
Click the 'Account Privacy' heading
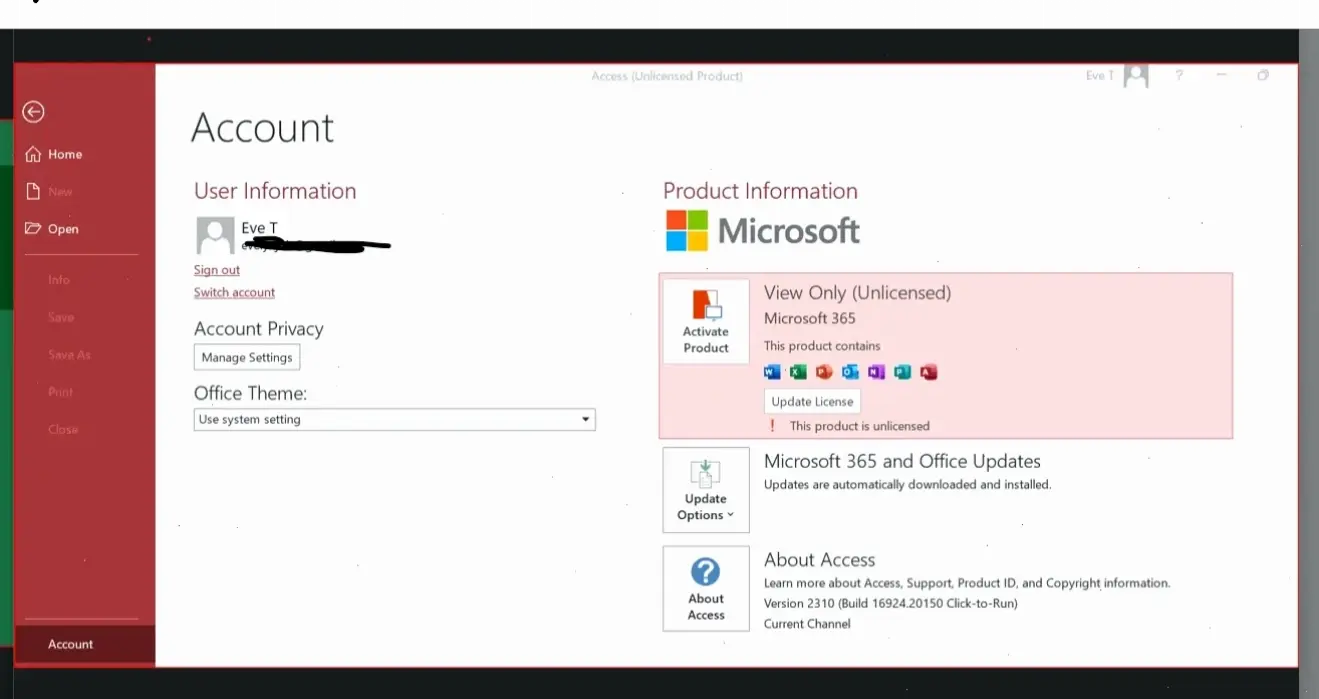tap(259, 329)
